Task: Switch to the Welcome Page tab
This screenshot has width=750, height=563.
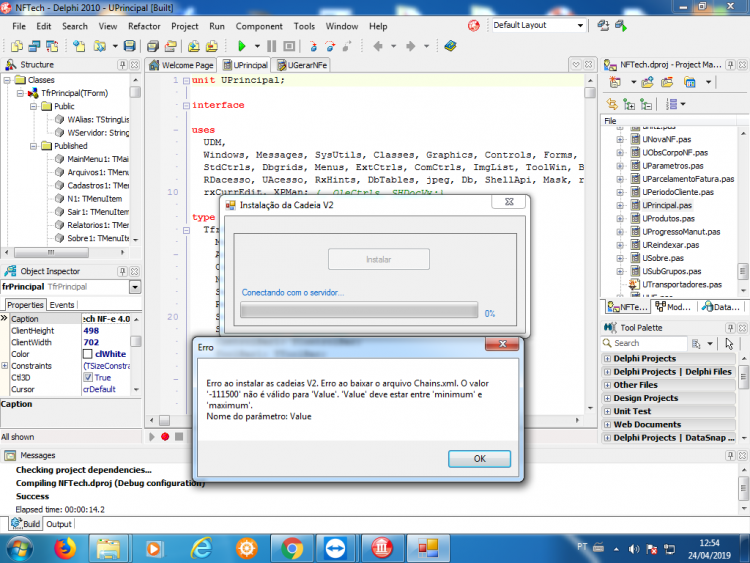Action: pyautogui.click(x=181, y=65)
